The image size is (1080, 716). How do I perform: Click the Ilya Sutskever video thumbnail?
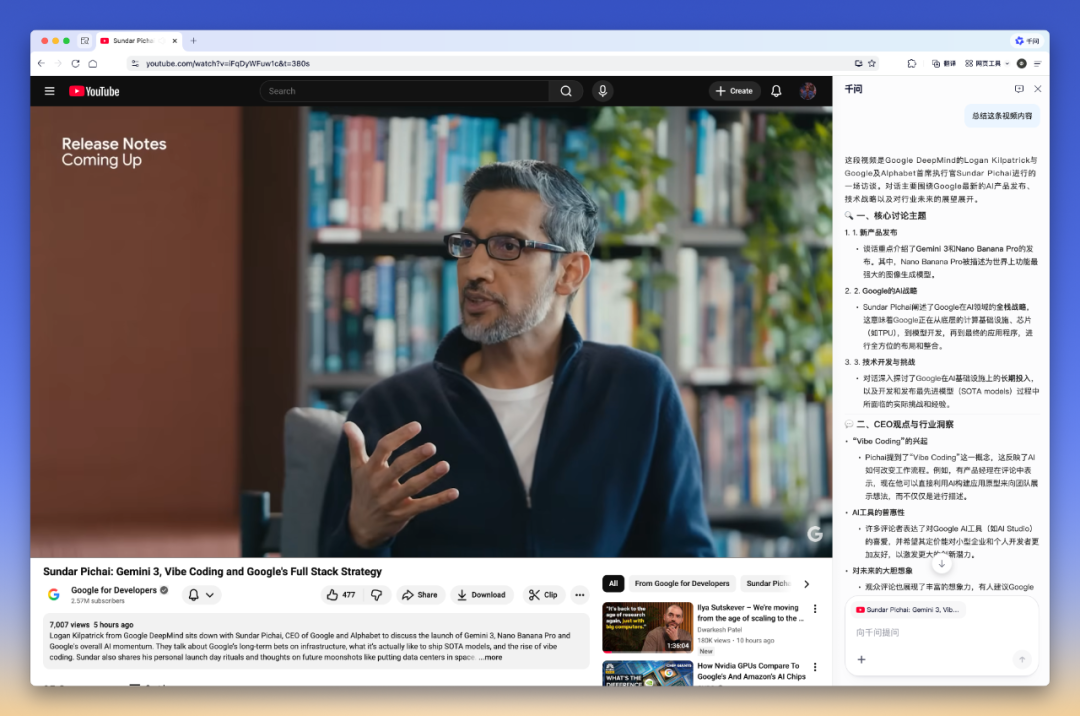click(x=647, y=627)
